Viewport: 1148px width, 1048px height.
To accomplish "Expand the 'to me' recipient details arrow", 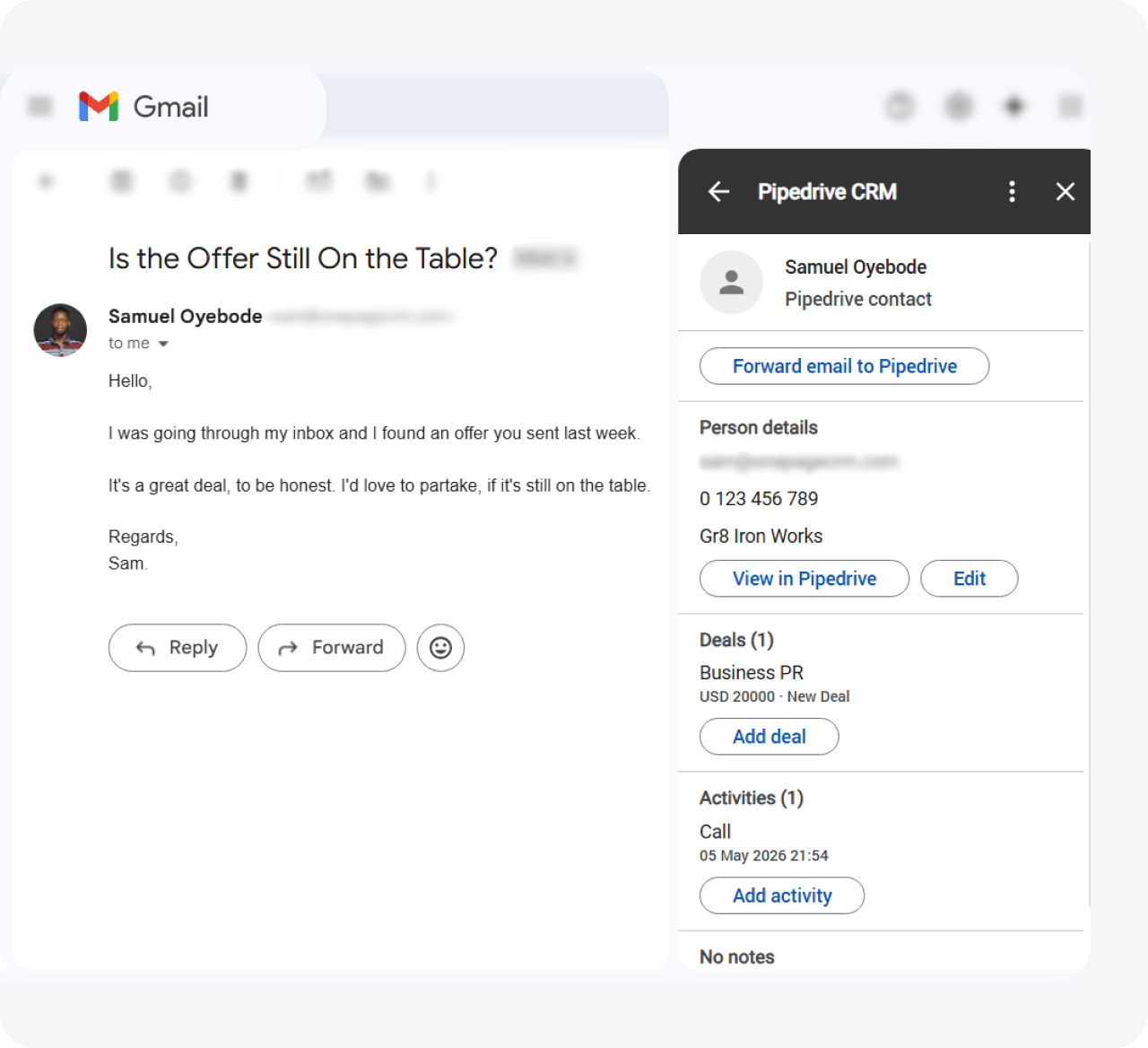I will click(x=163, y=344).
